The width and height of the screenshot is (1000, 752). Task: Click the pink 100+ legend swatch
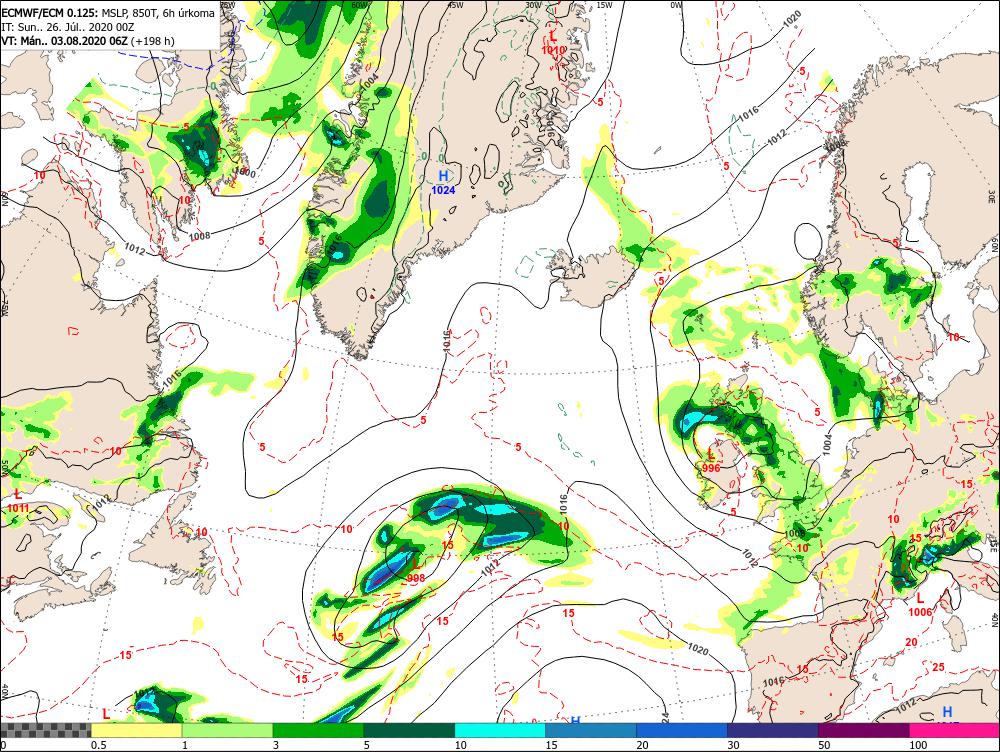coord(954,730)
